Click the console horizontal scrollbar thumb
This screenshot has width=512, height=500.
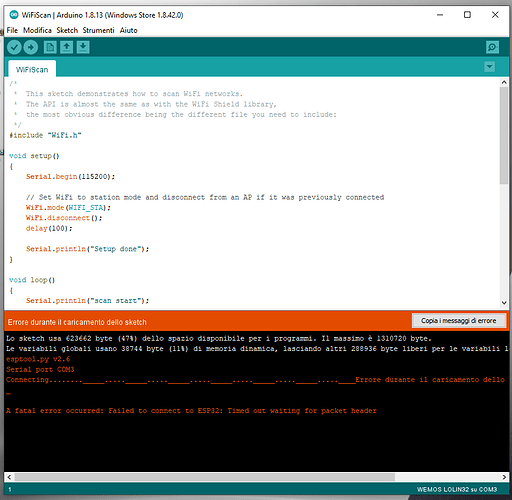pos(205,477)
